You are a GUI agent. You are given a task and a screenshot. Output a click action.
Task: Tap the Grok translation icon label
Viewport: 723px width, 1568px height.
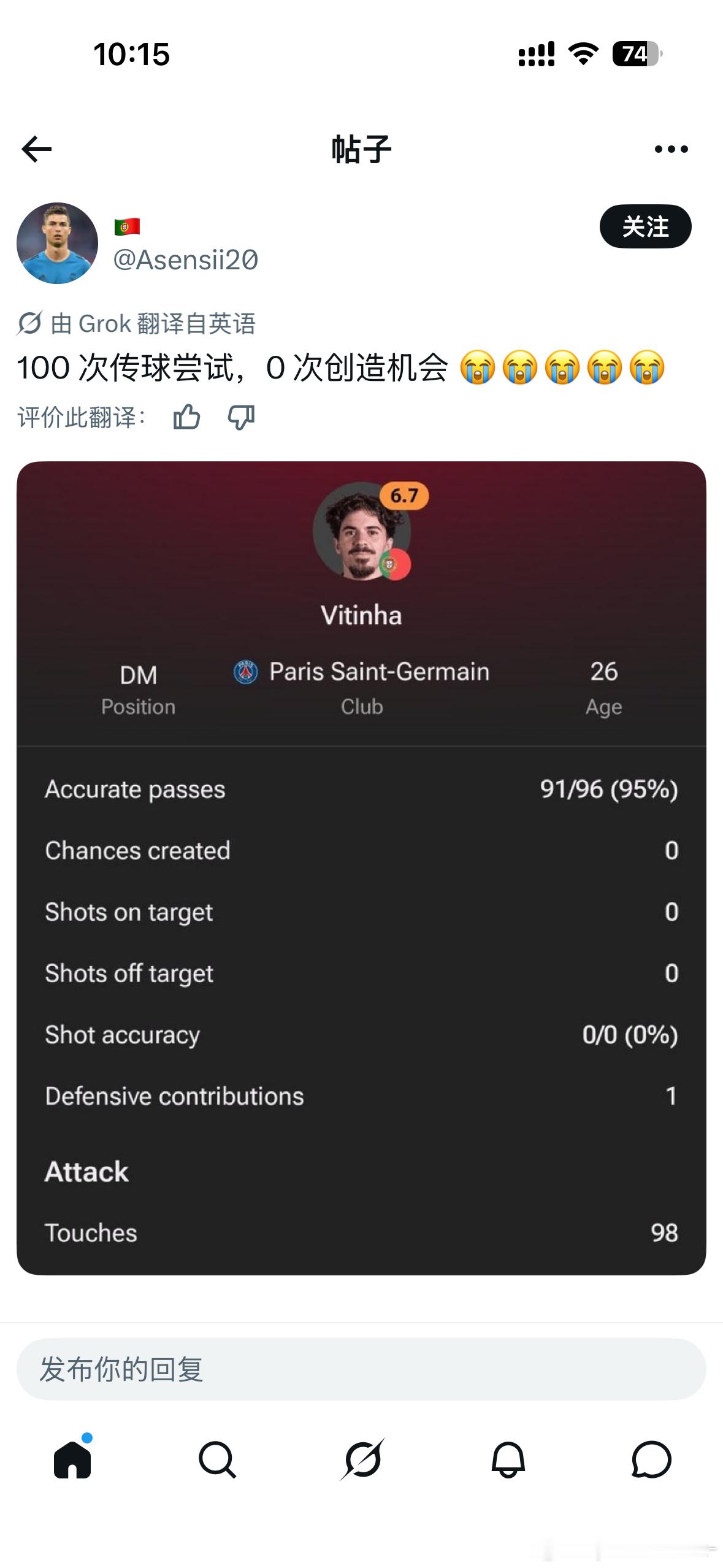point(29,323)
